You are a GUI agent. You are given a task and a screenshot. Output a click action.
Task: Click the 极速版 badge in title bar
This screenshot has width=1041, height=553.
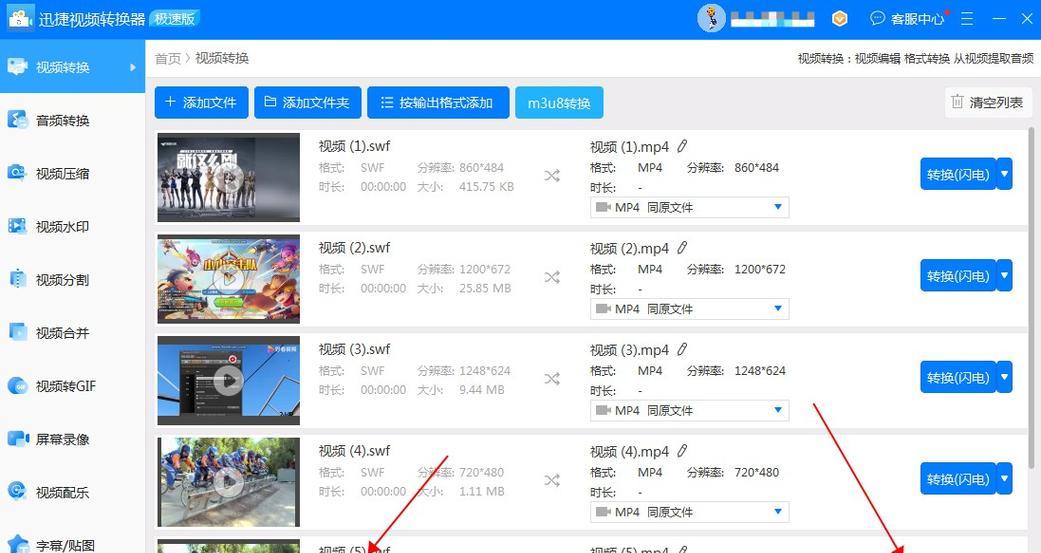point(175,19)
